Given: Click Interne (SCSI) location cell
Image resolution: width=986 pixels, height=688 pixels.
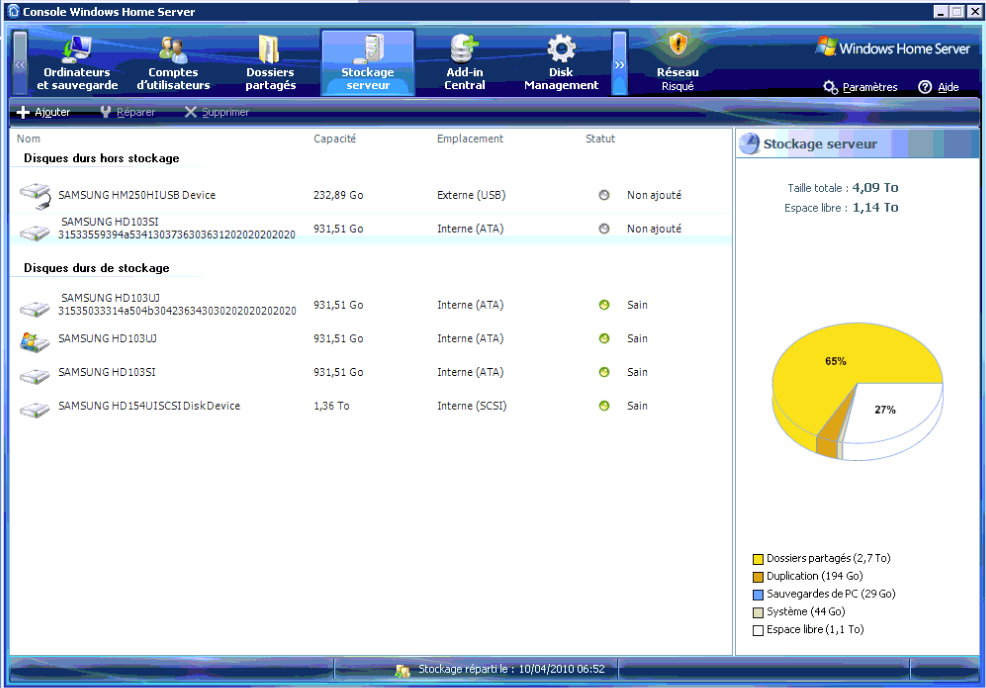Looking at the screenshot, I should click(472, 406).
